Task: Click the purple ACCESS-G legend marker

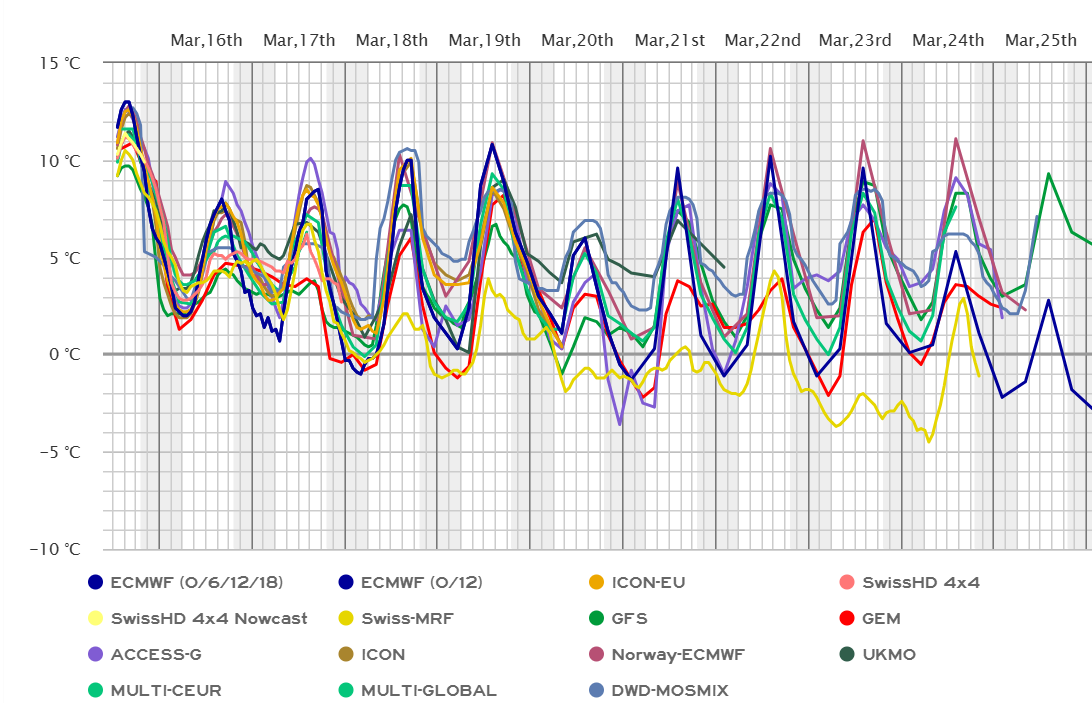Action: click(95, 654)
